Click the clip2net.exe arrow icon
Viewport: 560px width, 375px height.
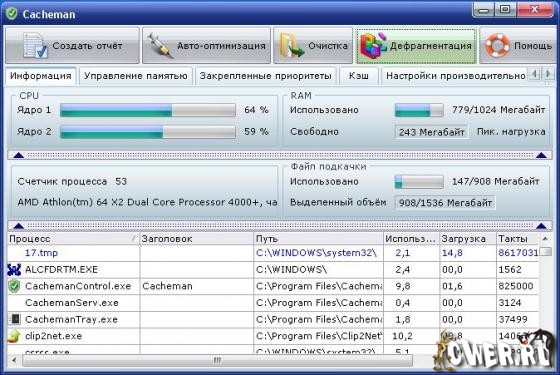(14, 336)
